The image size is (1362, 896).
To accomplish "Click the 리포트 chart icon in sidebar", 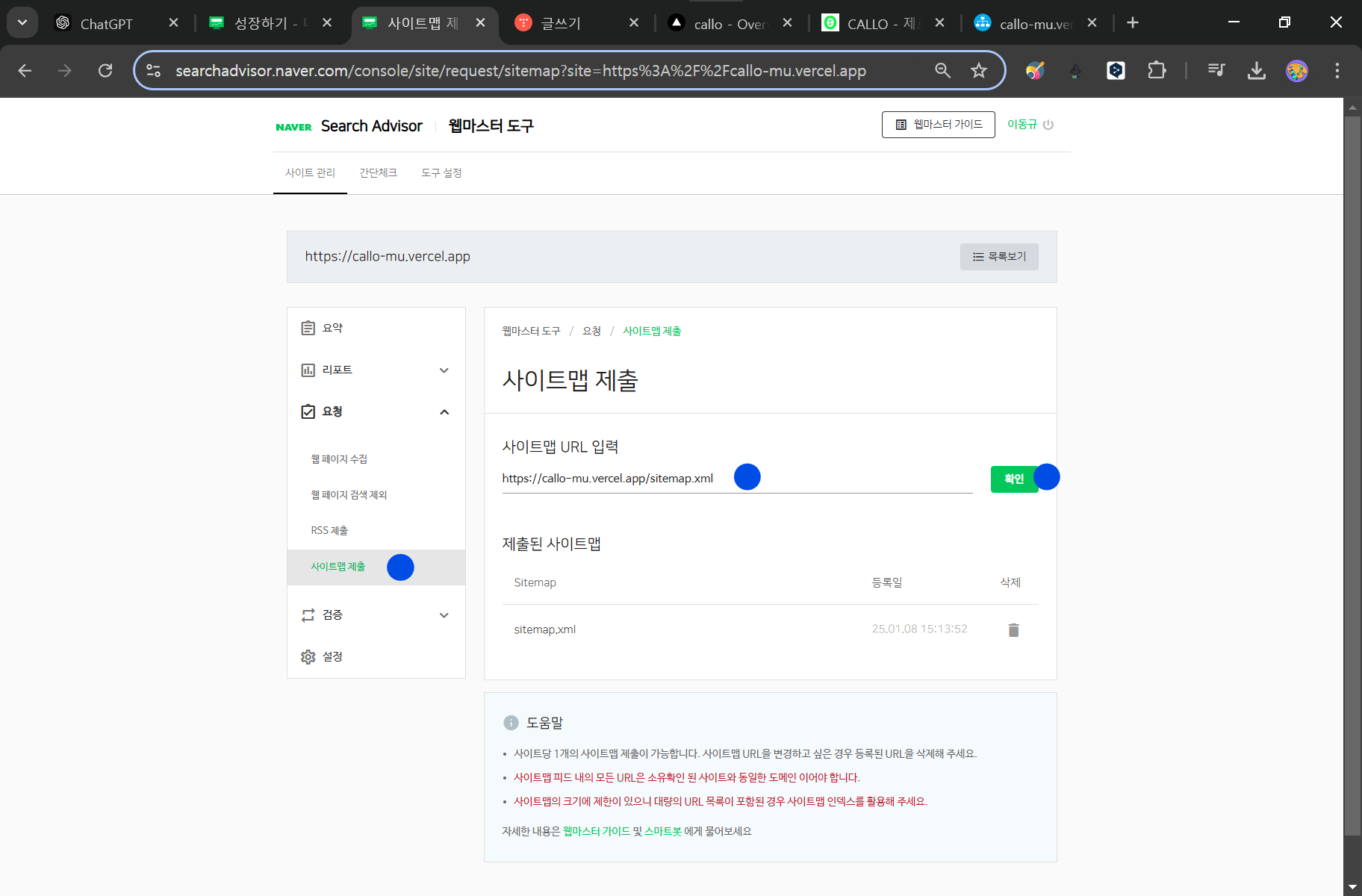I will click(x=308, y=370).
